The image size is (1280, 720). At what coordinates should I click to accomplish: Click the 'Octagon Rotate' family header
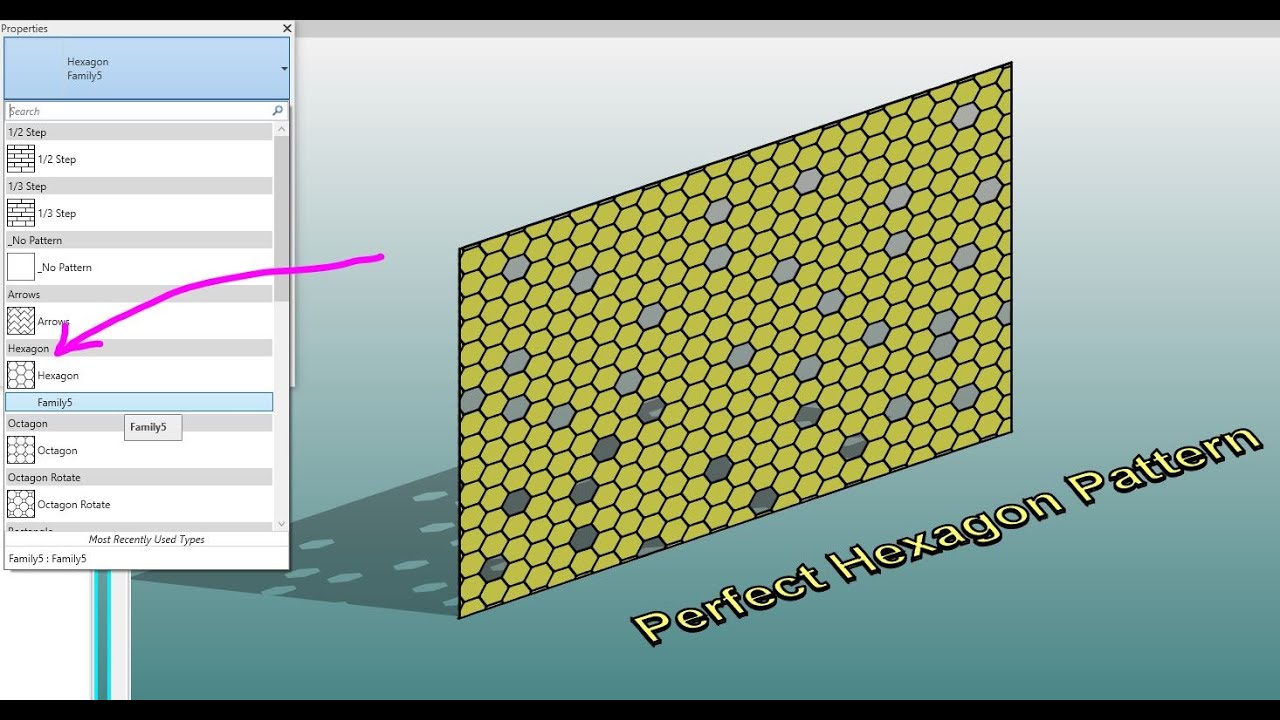tap(139, 477)
